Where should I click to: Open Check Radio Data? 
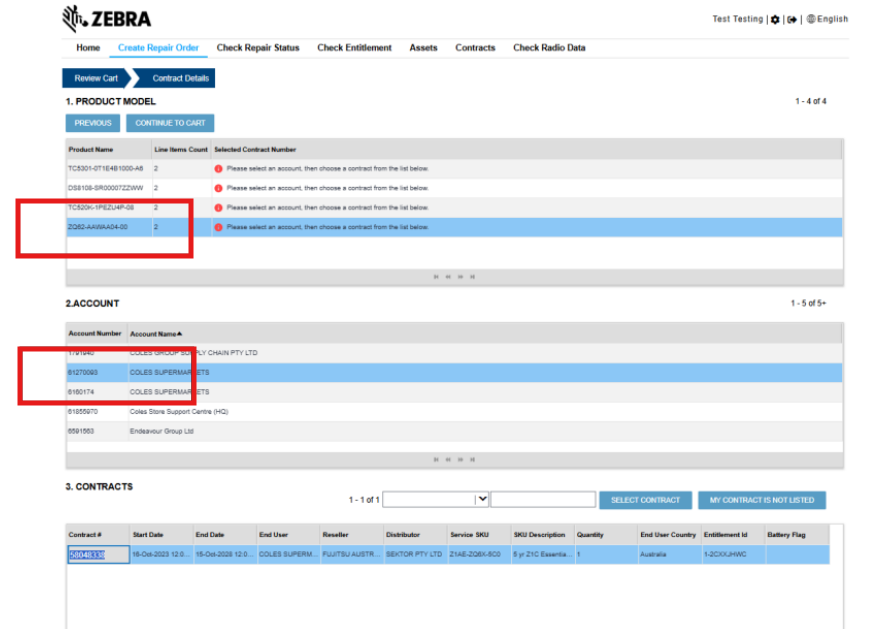pyautogui.click(x=549, y=48)
